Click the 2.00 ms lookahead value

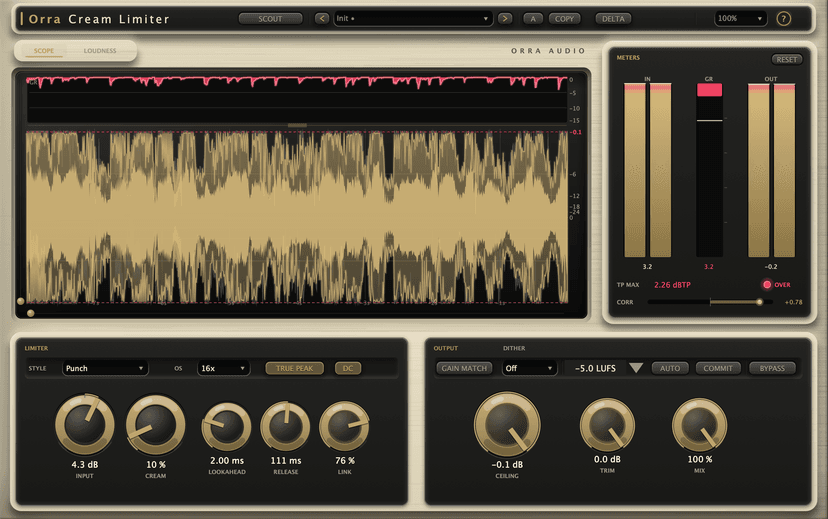click(227, 460)
